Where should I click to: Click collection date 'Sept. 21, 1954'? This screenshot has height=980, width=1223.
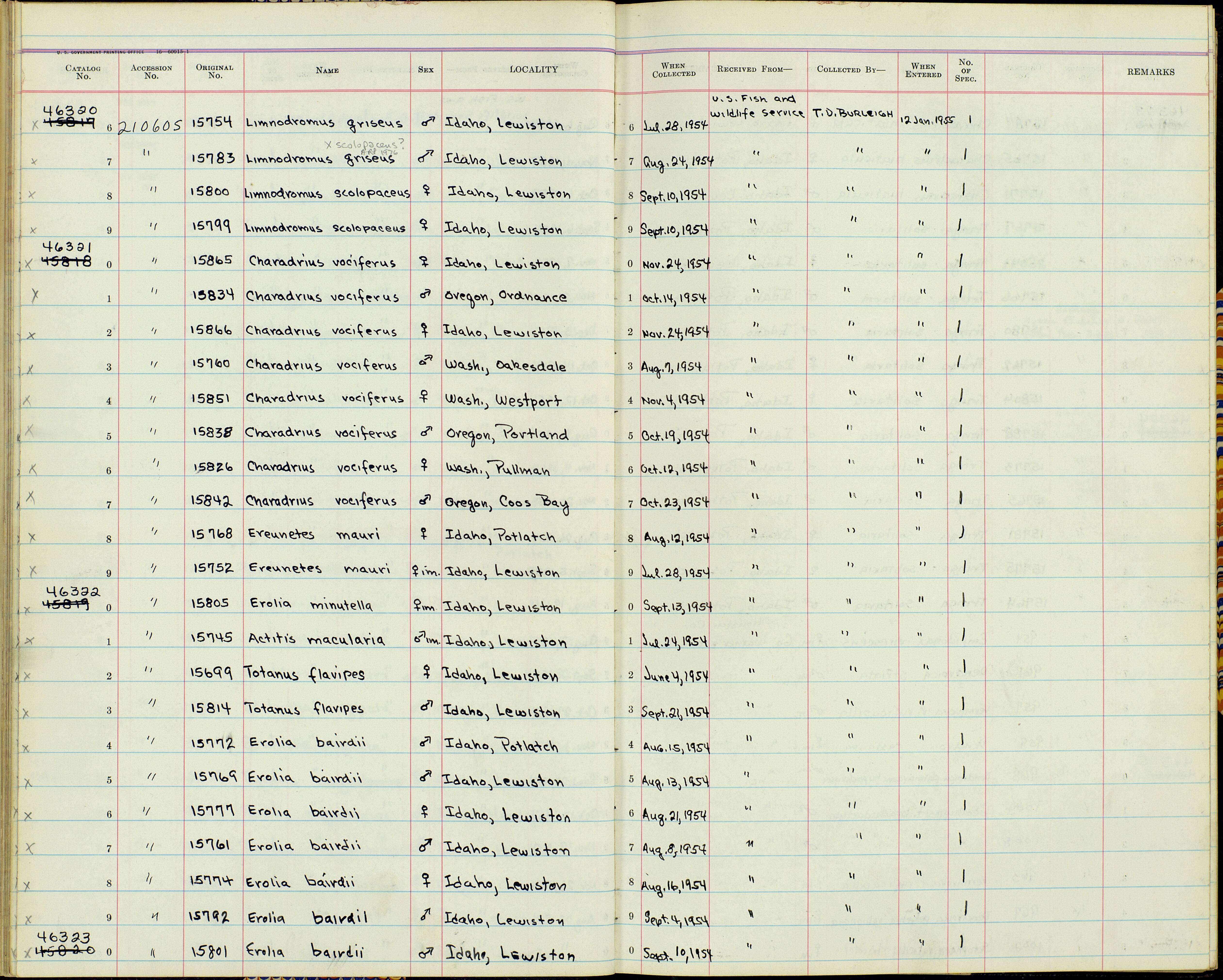point(676,712)
